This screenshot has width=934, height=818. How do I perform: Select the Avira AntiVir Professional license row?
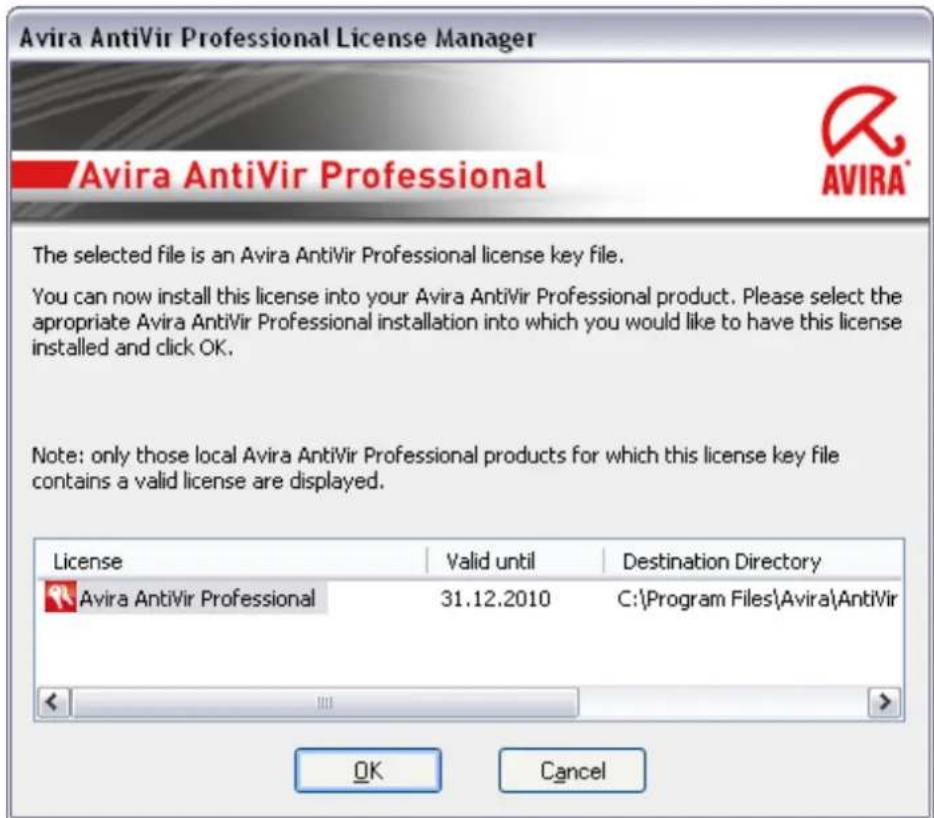(469, 598)
